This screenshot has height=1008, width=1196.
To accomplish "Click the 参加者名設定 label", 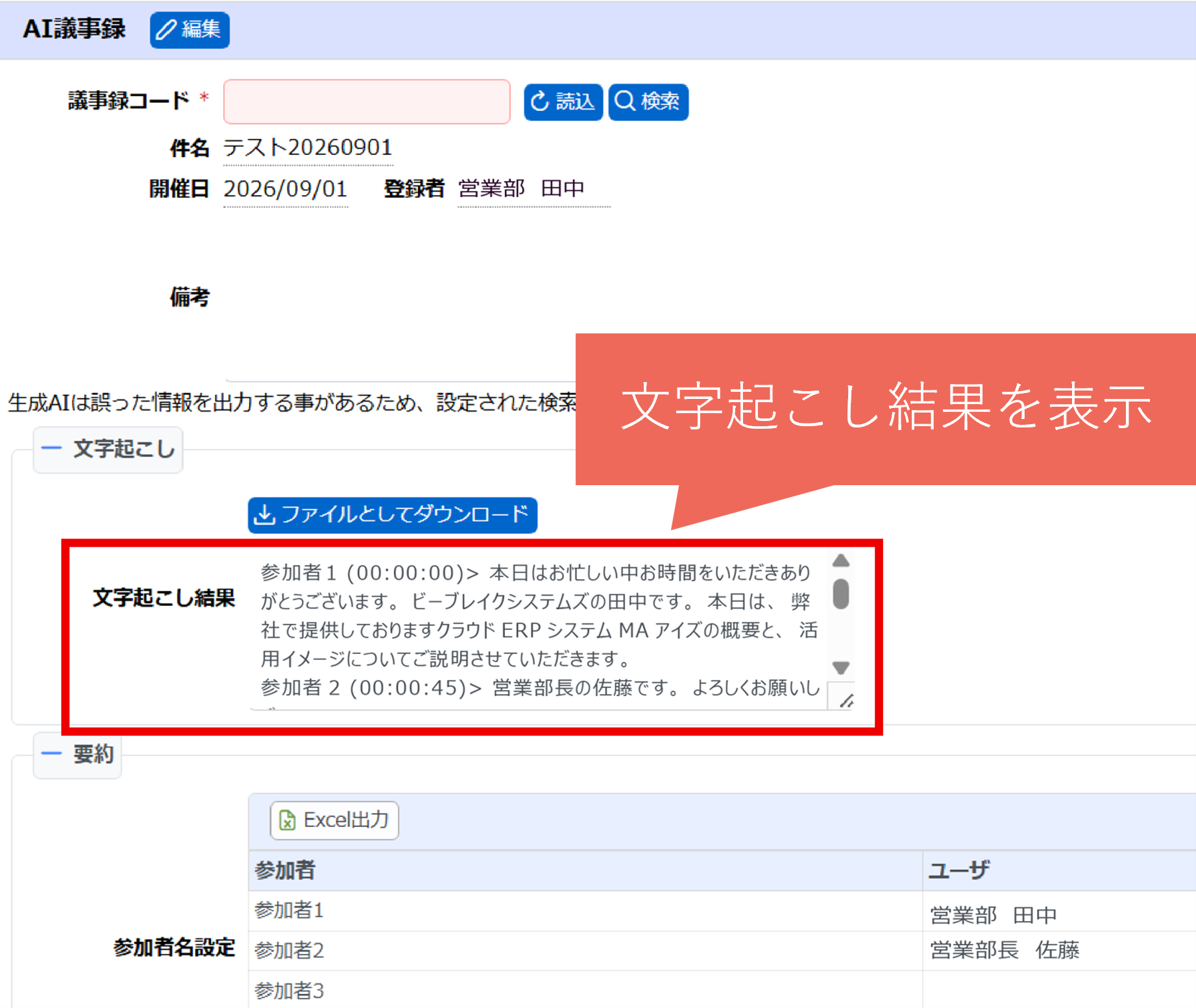I will (x=174, y=948).
